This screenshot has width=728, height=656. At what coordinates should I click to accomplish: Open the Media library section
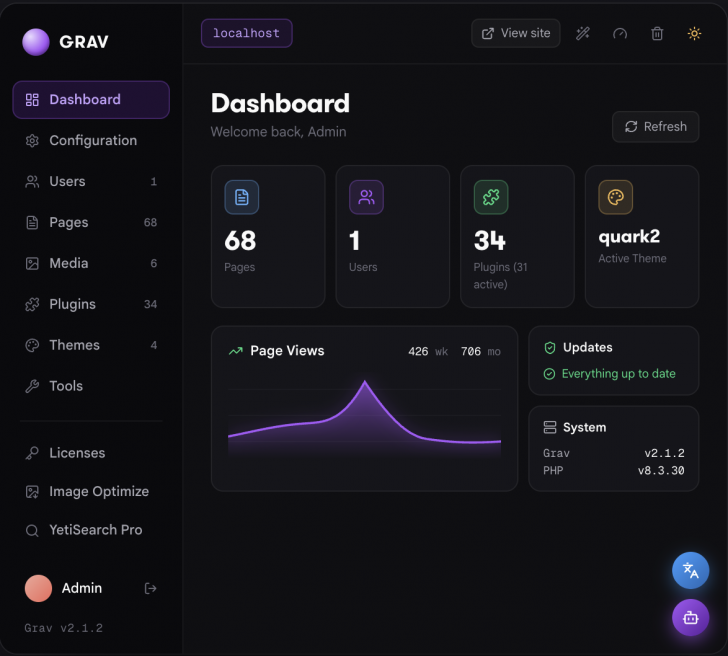click(91, 263)
